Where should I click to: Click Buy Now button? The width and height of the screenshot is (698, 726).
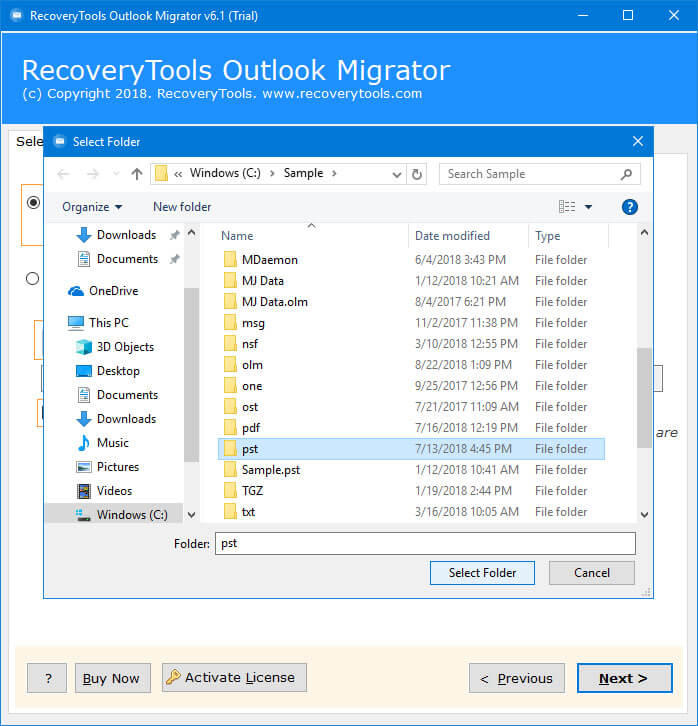point(112,678)
